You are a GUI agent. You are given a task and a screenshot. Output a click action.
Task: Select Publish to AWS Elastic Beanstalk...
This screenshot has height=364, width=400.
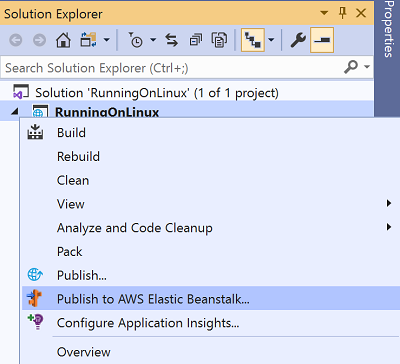coord(211,299)
